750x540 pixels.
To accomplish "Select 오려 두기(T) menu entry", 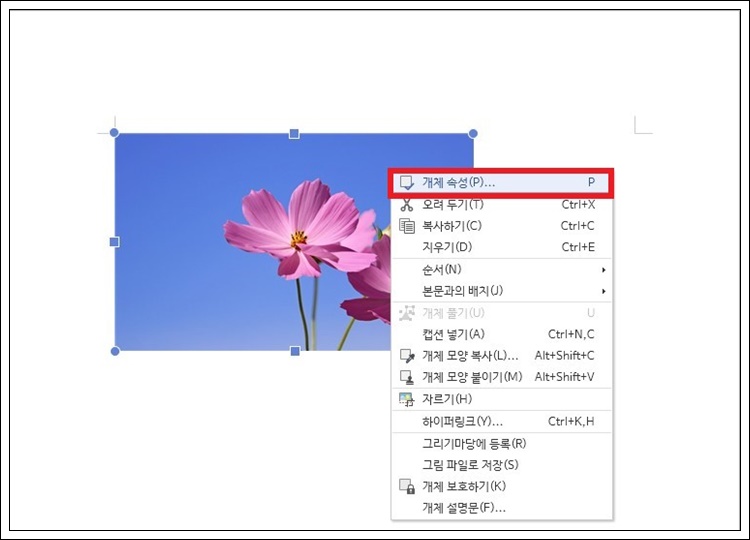I will point(501,205).
